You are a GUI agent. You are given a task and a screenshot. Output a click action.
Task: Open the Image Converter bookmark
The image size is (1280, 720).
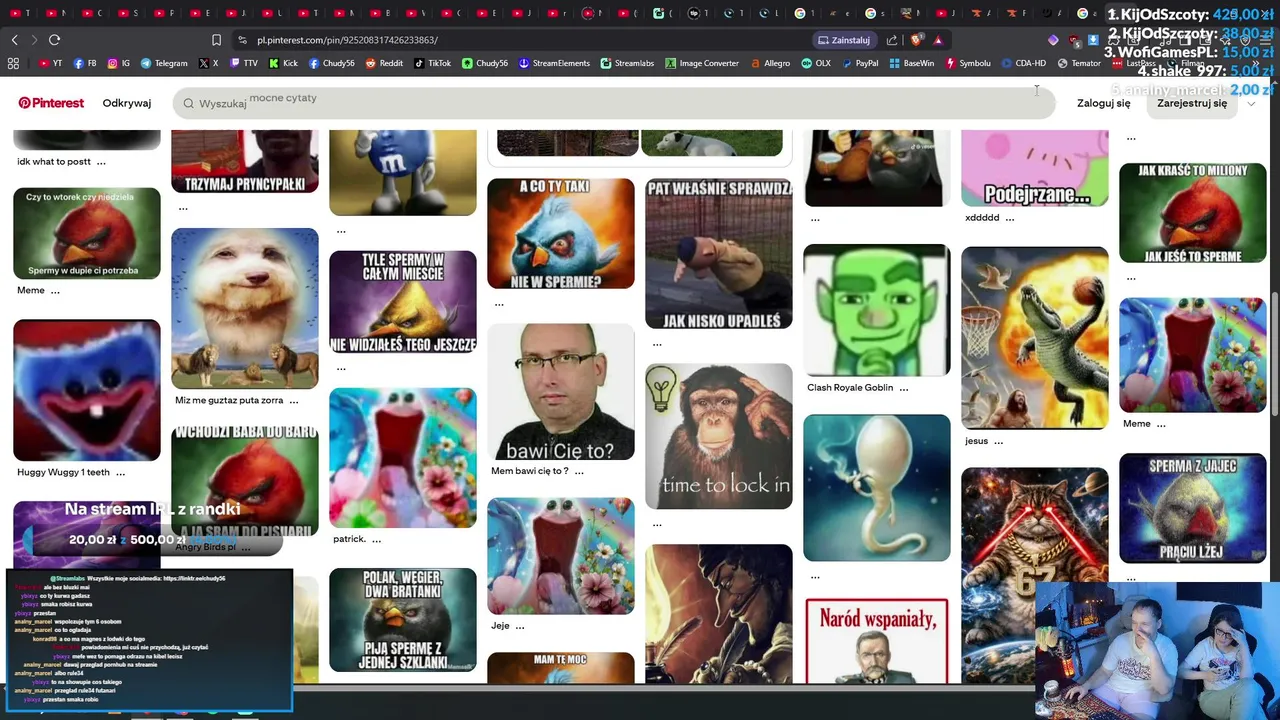pyautogui.click(x=702, y=63)
